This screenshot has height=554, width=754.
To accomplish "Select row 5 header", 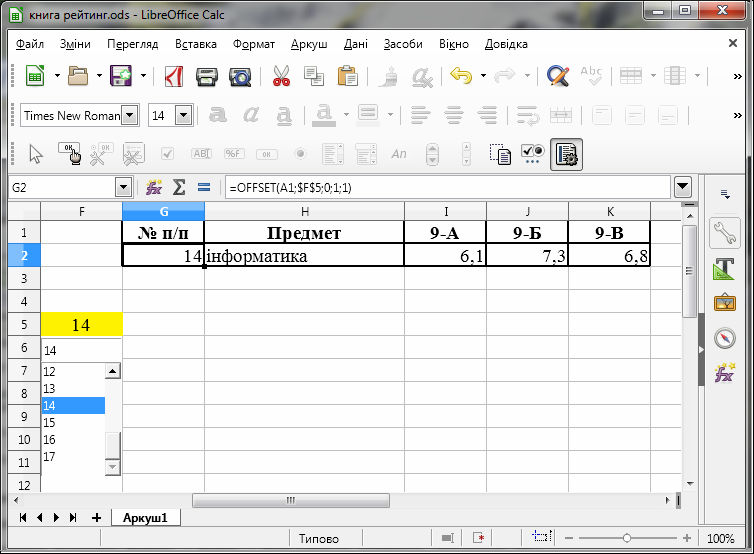I will click(24, 325).
